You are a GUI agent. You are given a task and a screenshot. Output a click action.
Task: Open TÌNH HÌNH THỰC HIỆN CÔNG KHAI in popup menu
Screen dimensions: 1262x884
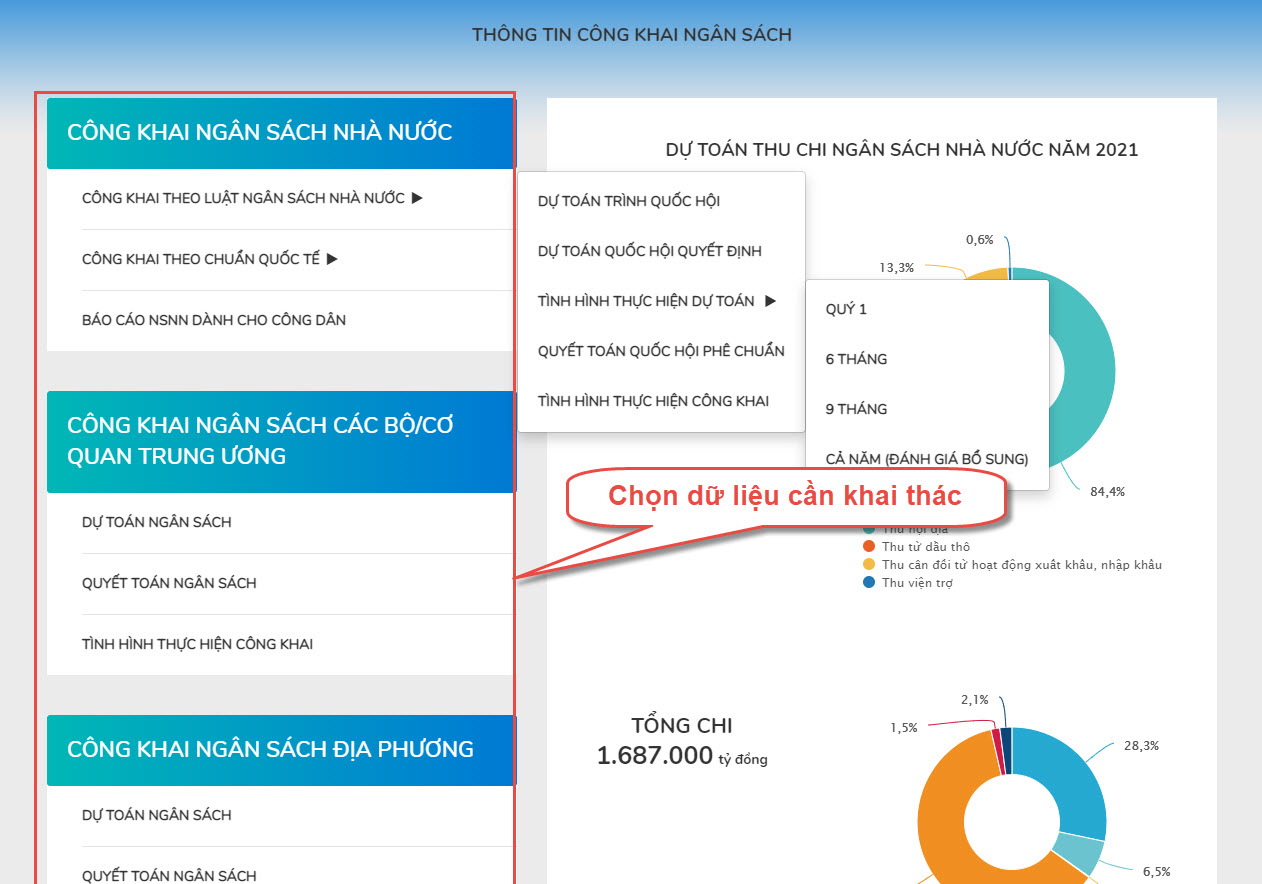coord(653,401)
